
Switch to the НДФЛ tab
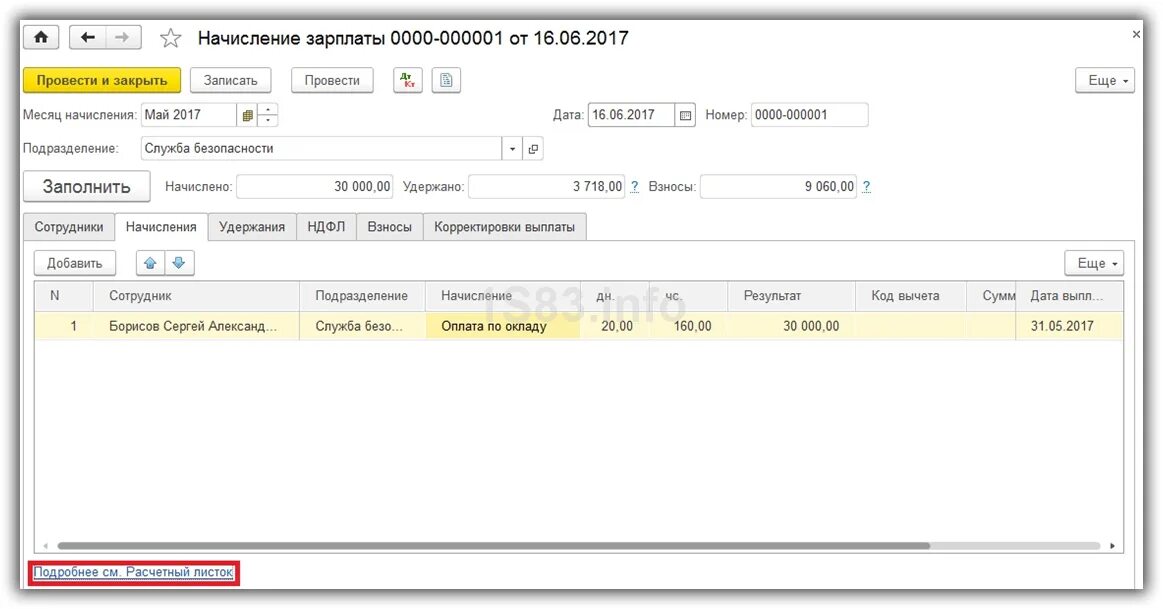(326, 227)
